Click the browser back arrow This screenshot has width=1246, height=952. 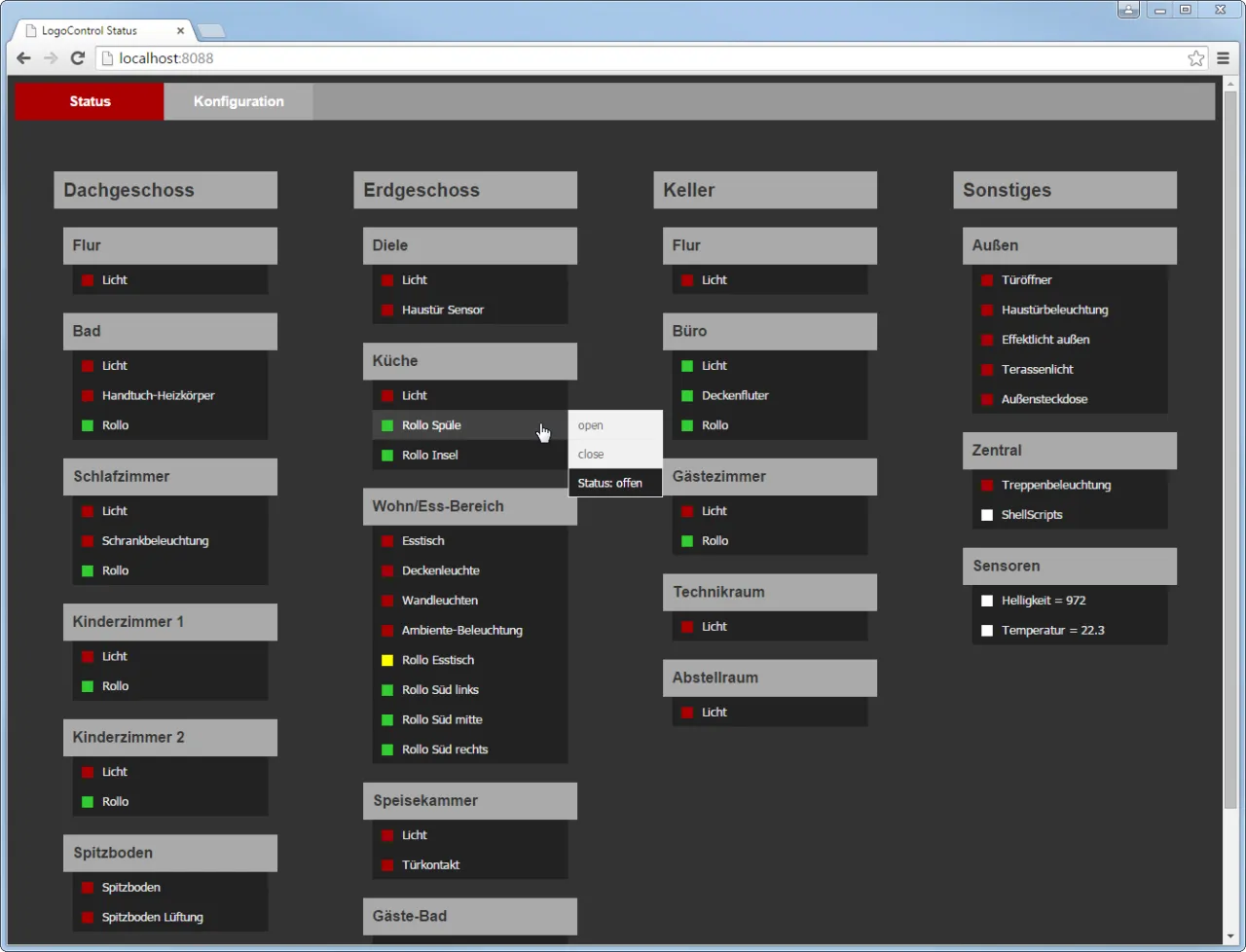pyautogui.click(x=24, y=58)
